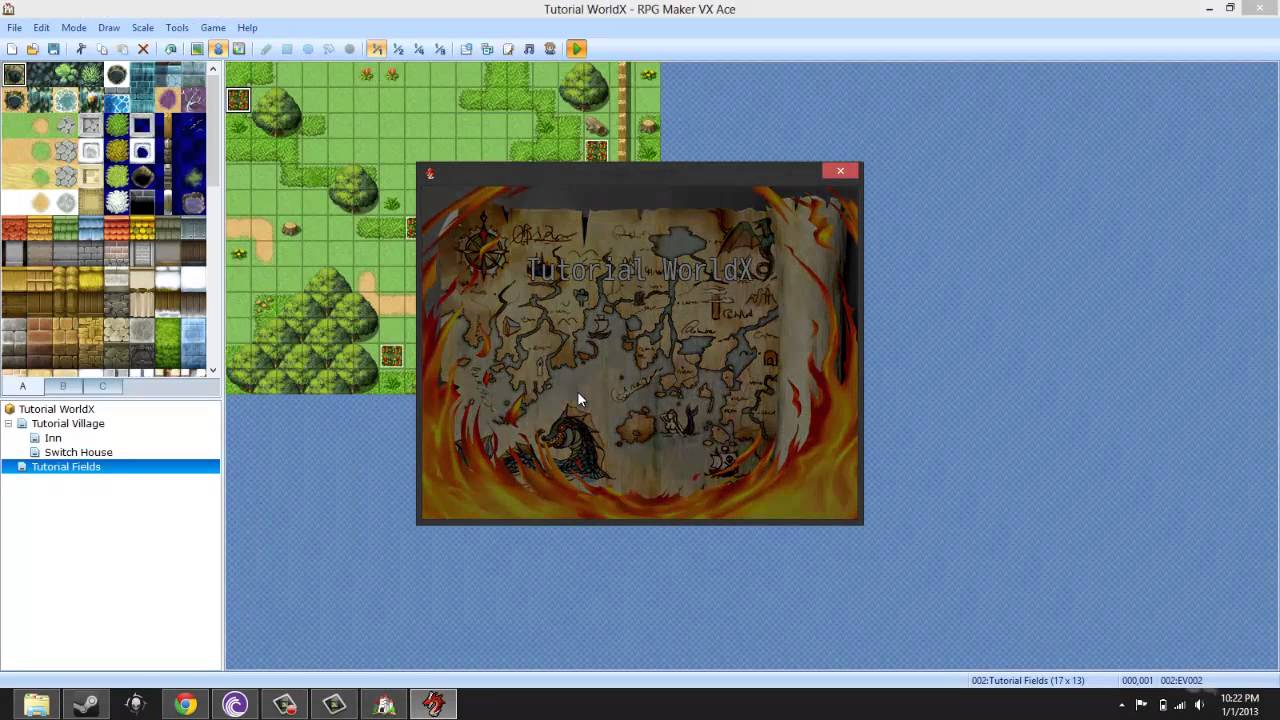The width and height of the screenshot is (1280, 720).
Task: Open the Sound Test music-note icon
Action: [529, 49]
